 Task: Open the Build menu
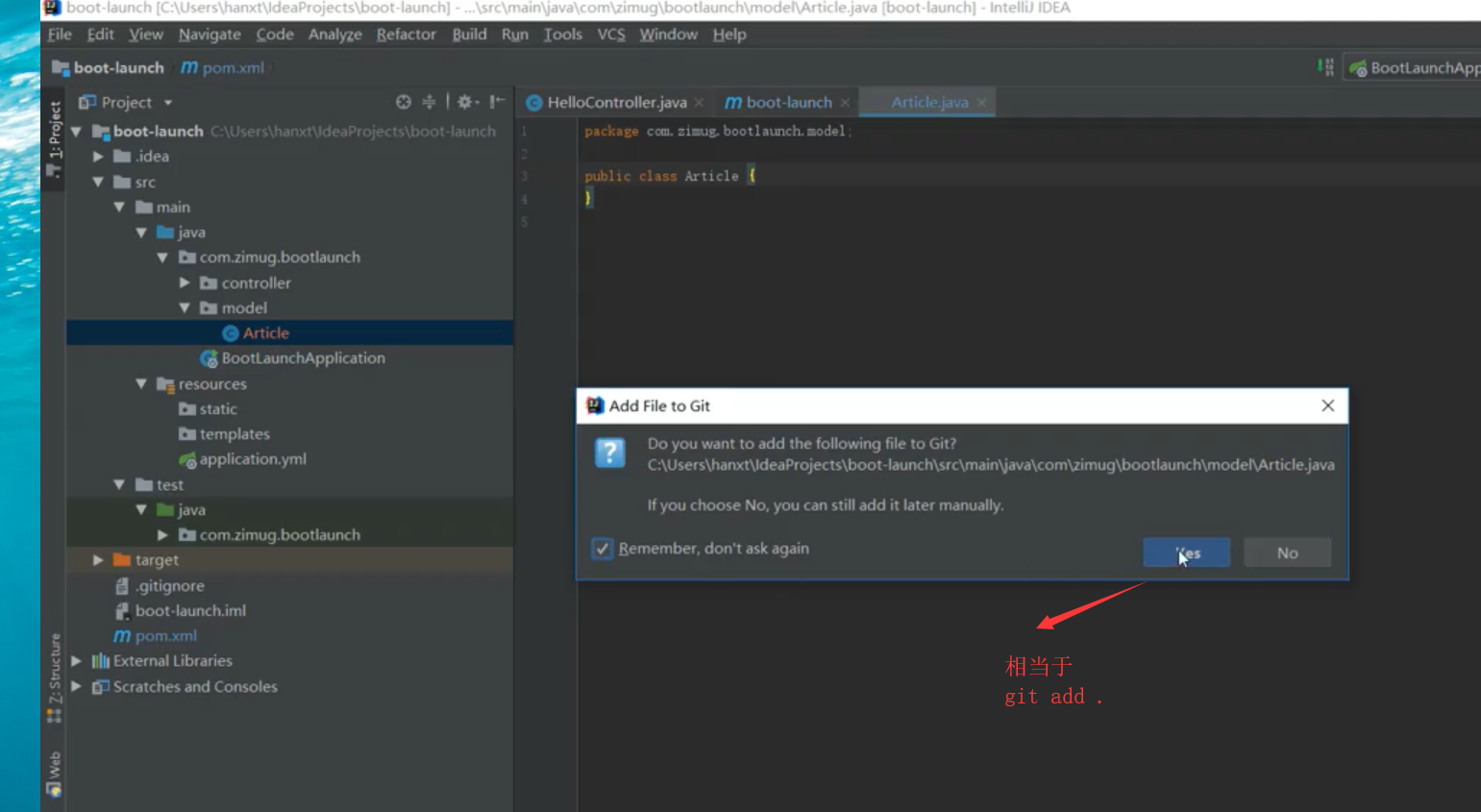click(469, 35)
